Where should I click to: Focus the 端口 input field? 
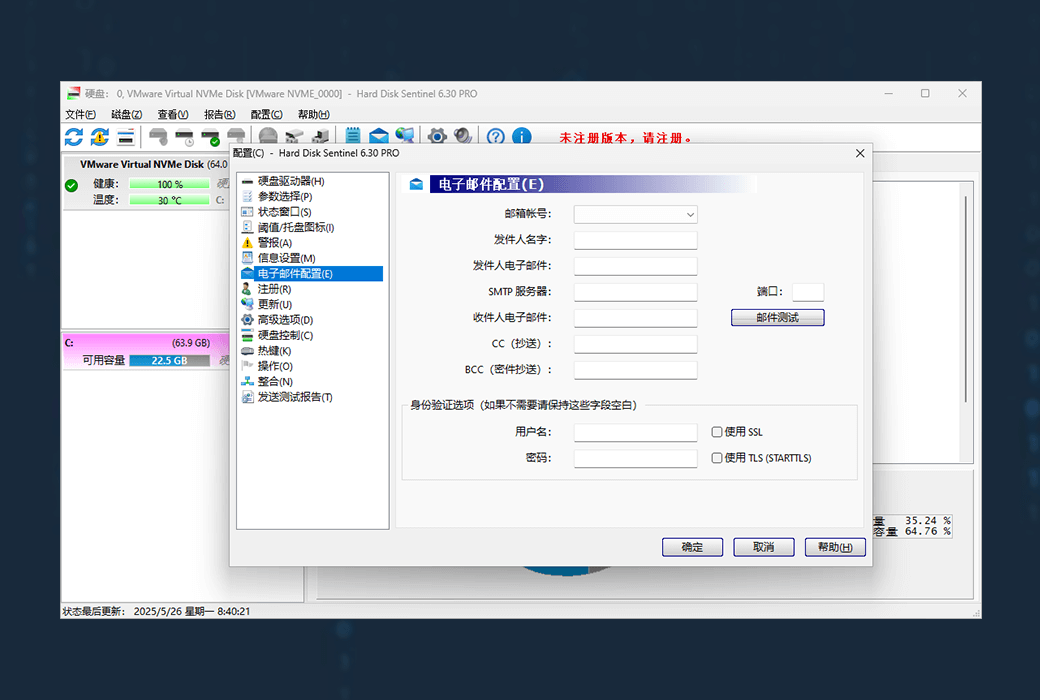point(808,292)
